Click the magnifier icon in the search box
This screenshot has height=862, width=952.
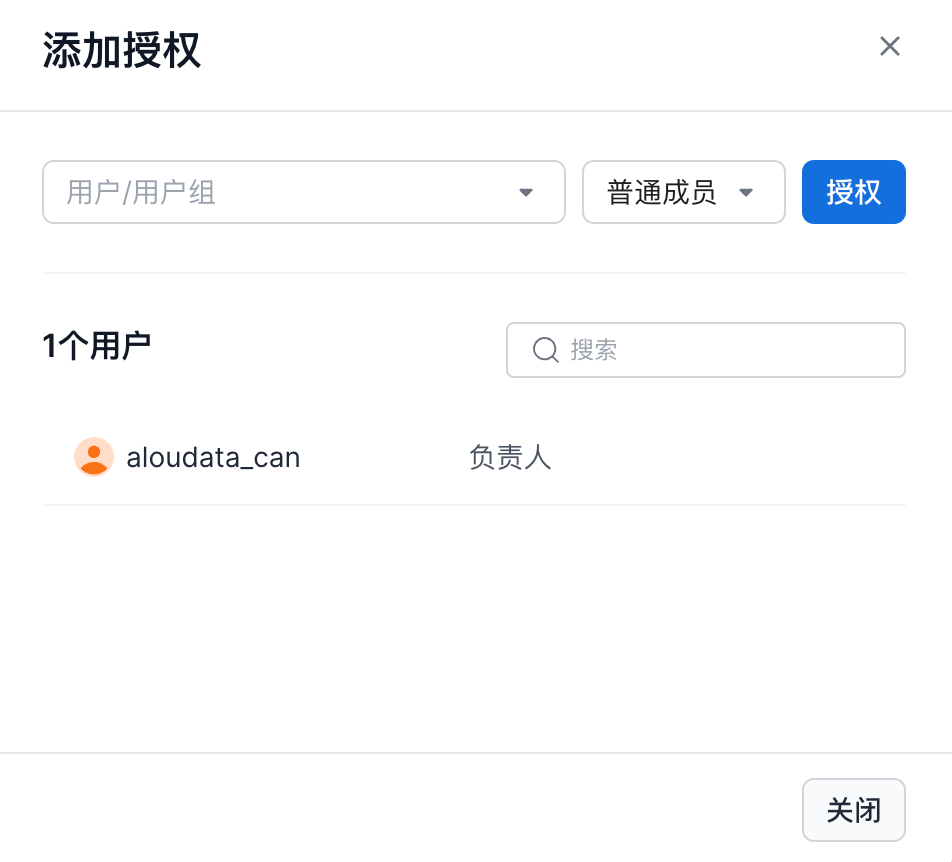coord(545,350)
